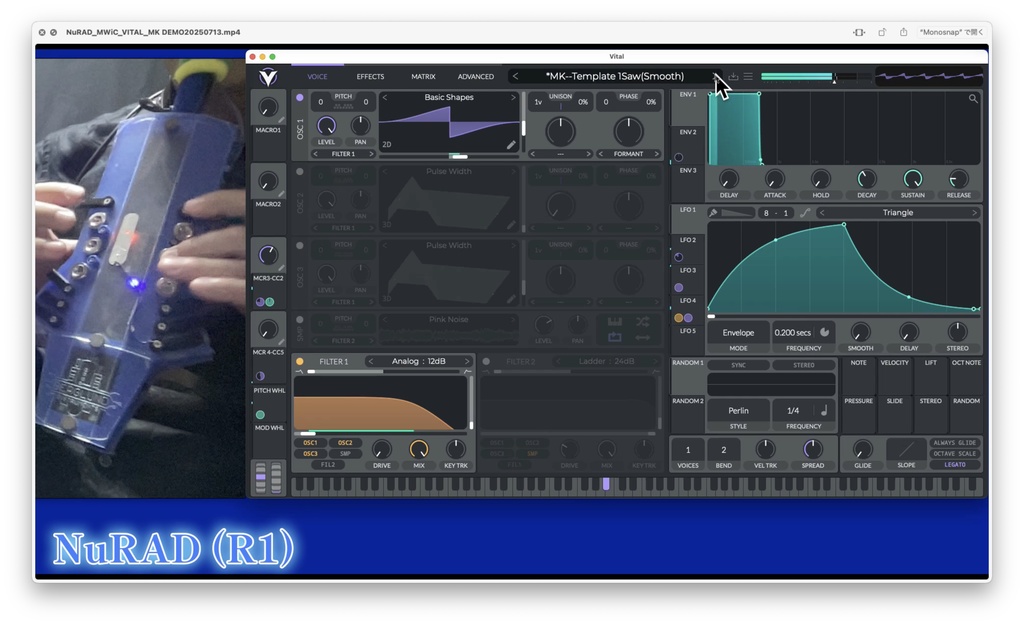
Task: Enable OSC 3 power button
Action: click(x=300, y=246)
